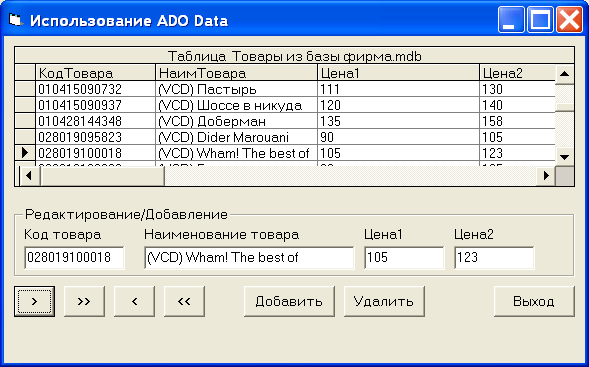Image resolution: width=589 pixels, height=367 pixels.
Task: Jump to last record with >> button
Action: (x=84, y=301)
